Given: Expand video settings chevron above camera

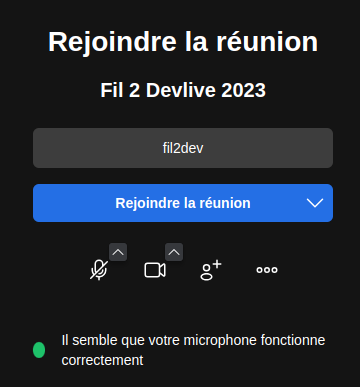Looking at the screenshot, I should tap(174, 252).
